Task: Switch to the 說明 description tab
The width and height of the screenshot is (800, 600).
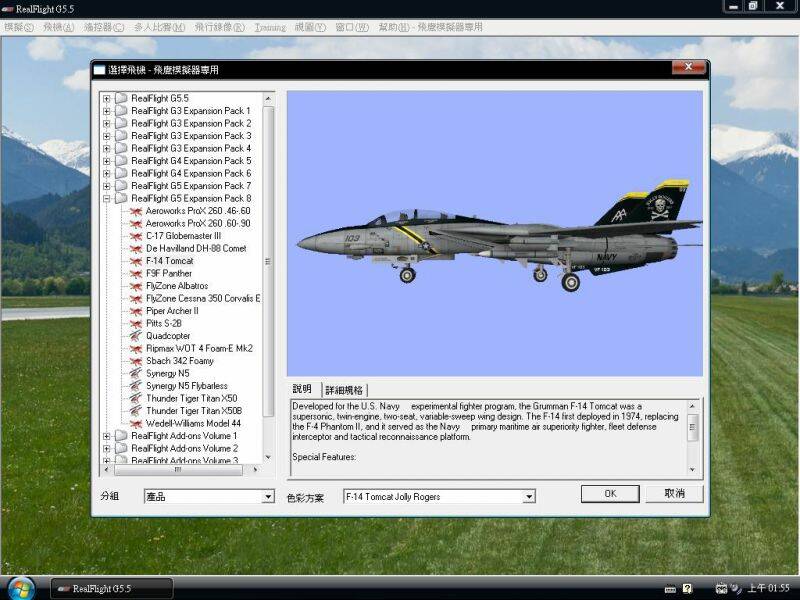Action: (303, 389)
